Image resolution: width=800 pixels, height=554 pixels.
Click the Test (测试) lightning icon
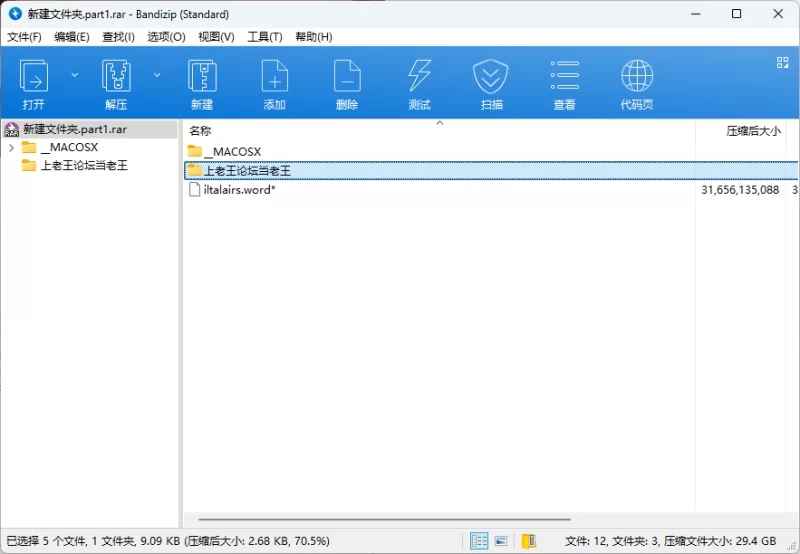[x=420, y=77]
